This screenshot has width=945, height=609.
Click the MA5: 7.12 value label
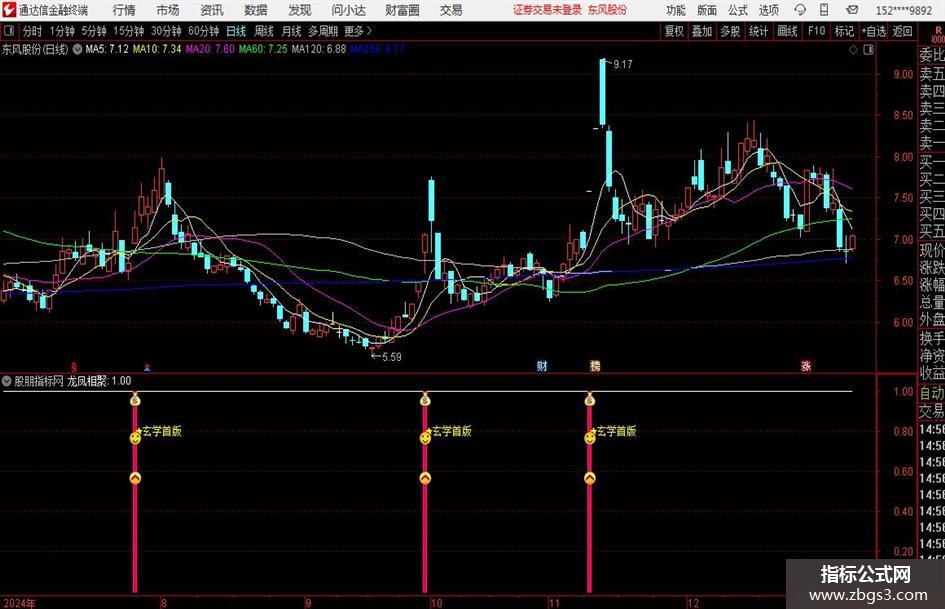click(x=107, y=49)
